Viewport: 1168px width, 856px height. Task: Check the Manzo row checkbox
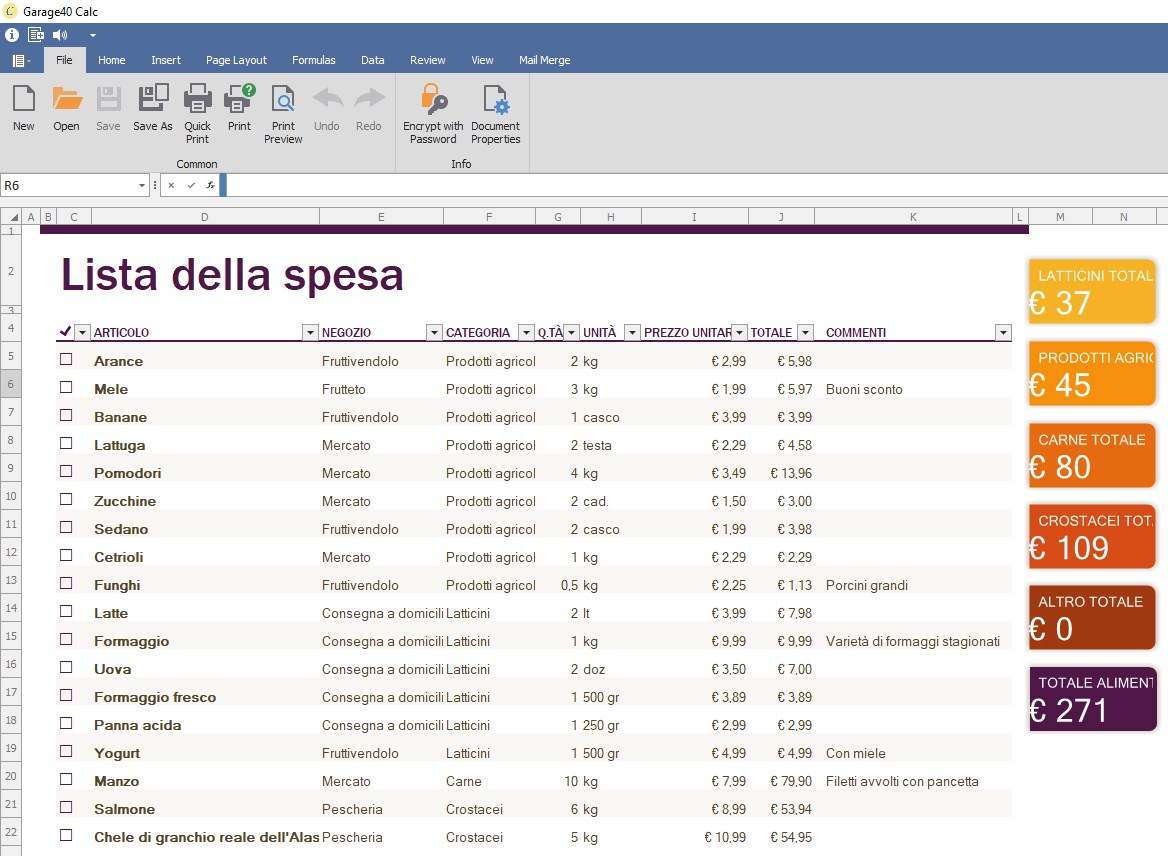click(x=66, y=779)
